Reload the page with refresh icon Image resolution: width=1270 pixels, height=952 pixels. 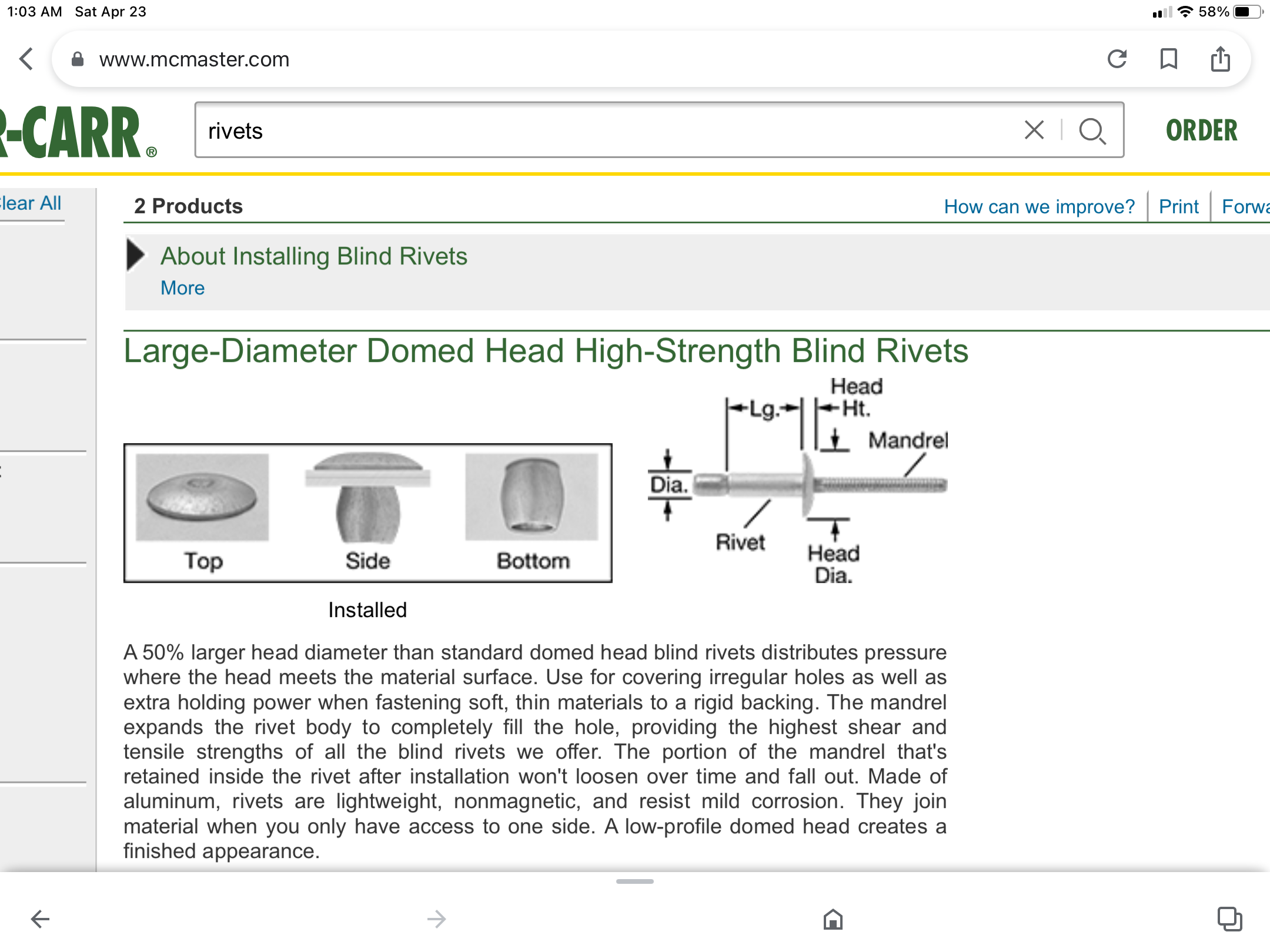(x=1117, y=59)
